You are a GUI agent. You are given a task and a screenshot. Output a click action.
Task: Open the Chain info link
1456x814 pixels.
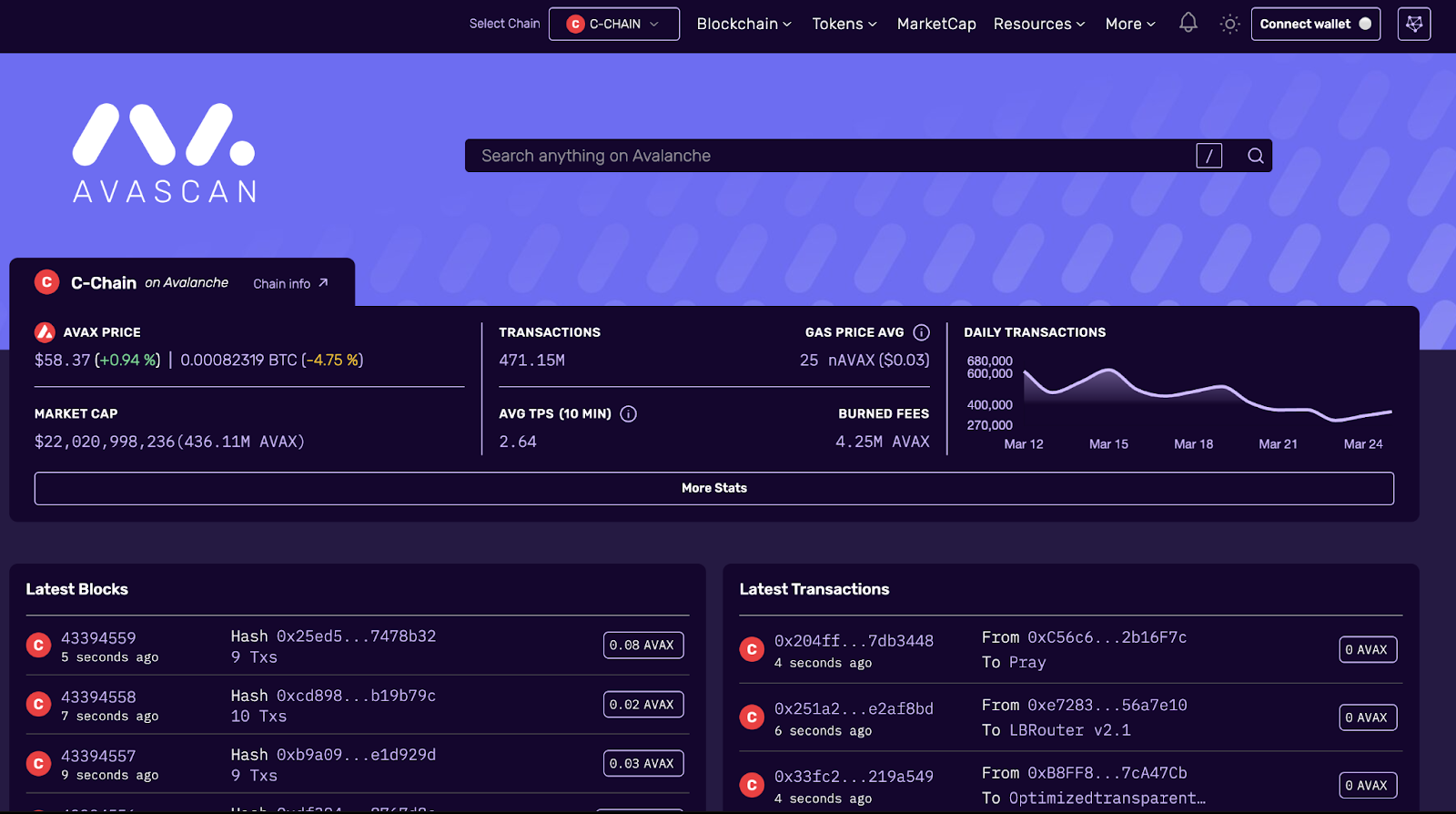tap(290, 284)
